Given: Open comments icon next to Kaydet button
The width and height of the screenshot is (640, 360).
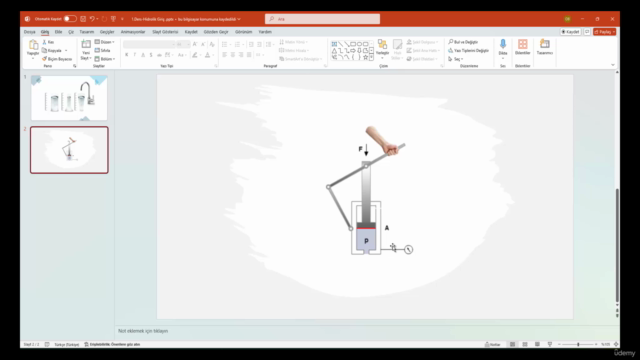Looking at the screenshot, I should [x=587, y=32].
